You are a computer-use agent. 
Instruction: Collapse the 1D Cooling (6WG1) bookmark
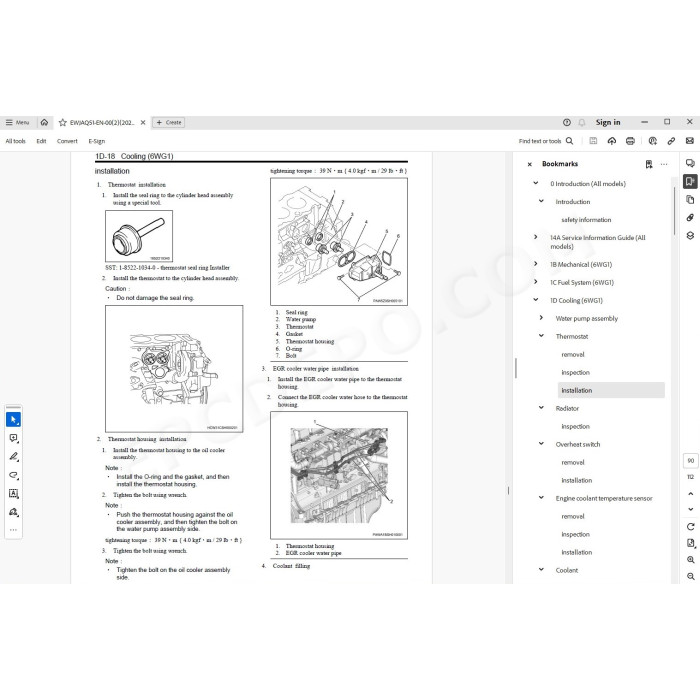pyautogui.click(x=536, y=300)
